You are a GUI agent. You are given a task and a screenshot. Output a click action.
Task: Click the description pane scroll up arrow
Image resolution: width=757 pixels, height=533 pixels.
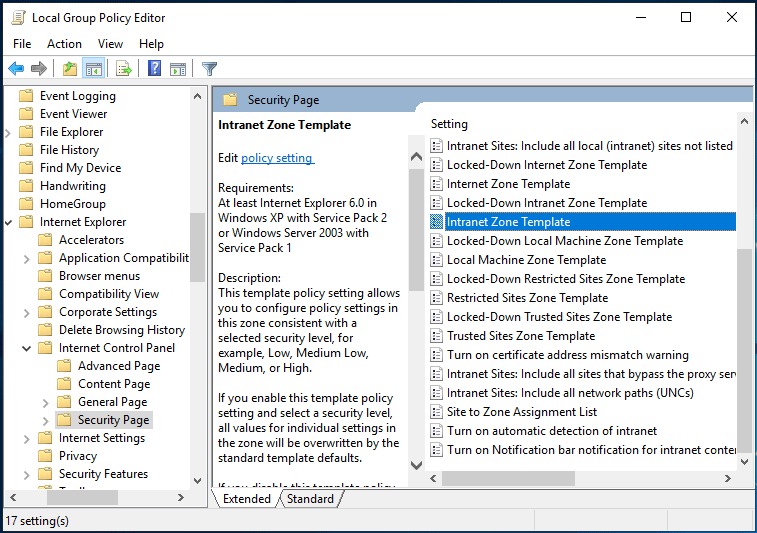(x=416, y=156)
